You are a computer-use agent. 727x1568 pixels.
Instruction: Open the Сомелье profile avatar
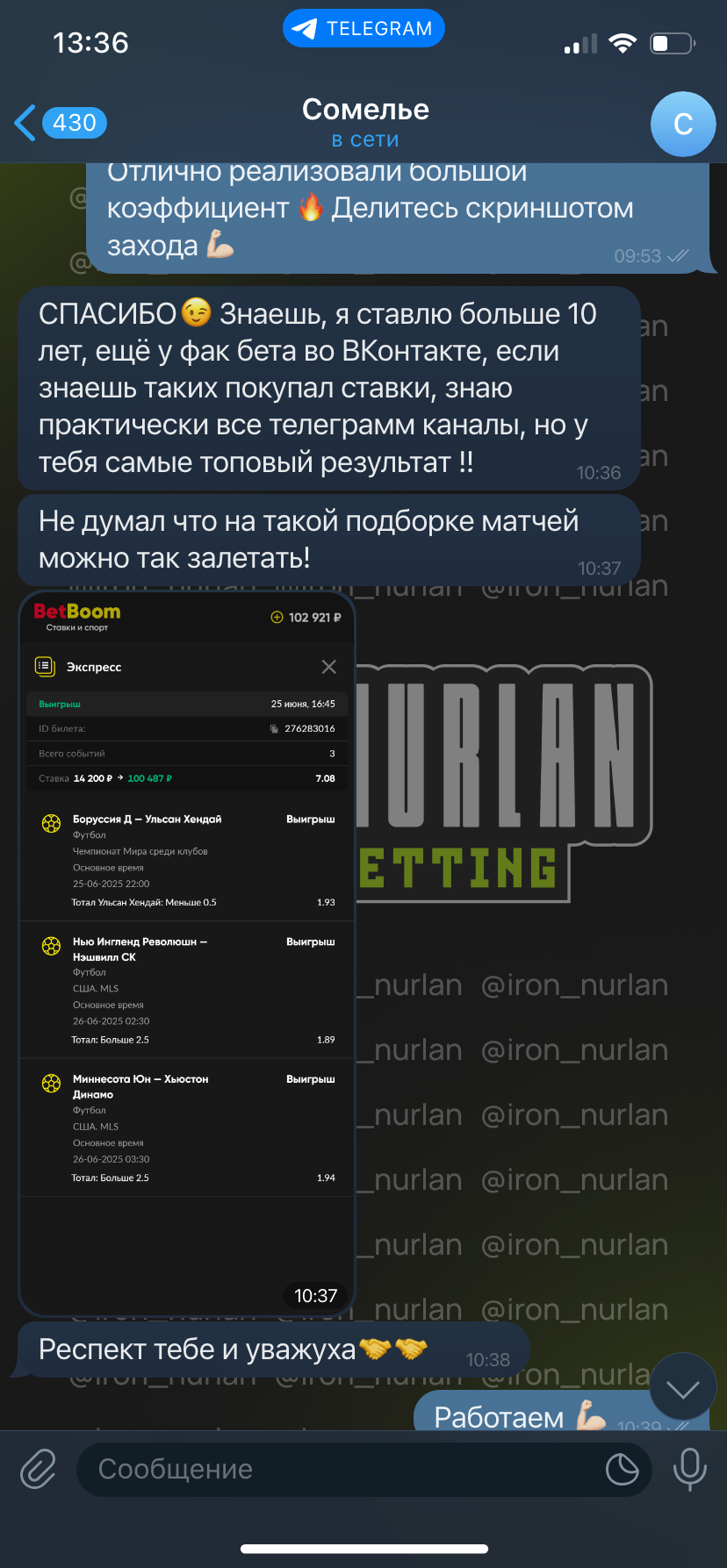coord(682,125)
